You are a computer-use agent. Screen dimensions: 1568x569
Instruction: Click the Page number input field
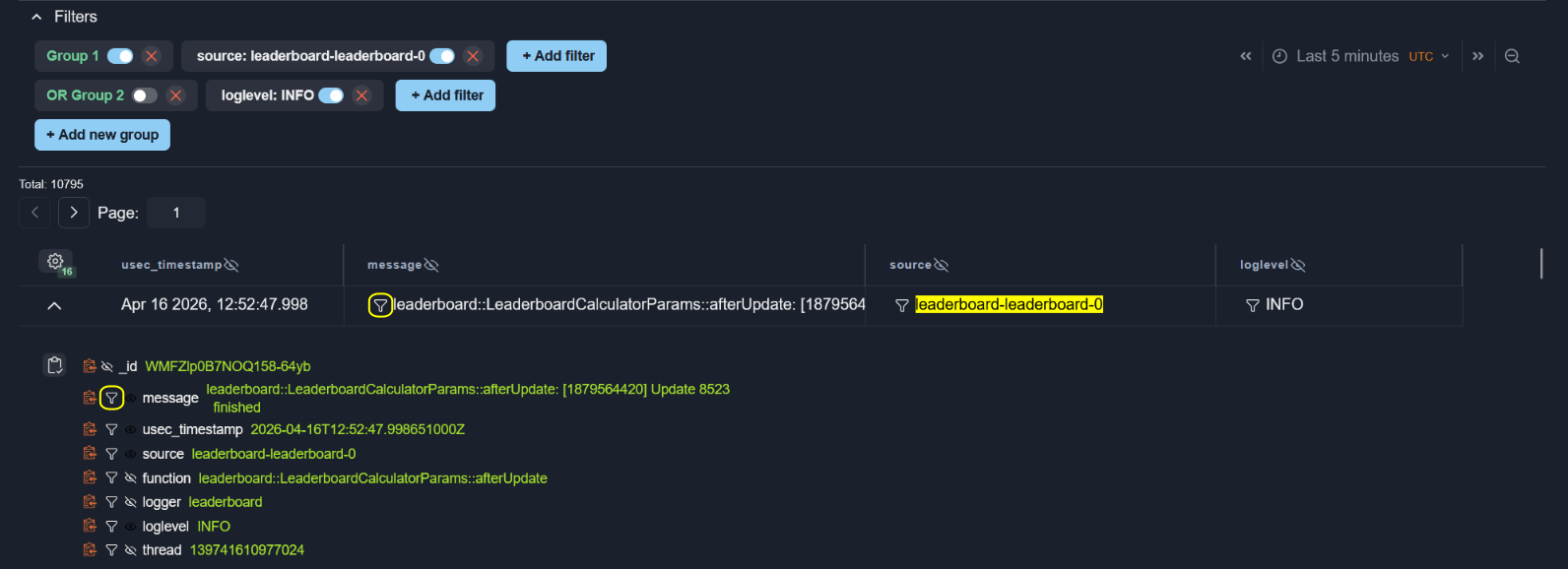(176, 213)
